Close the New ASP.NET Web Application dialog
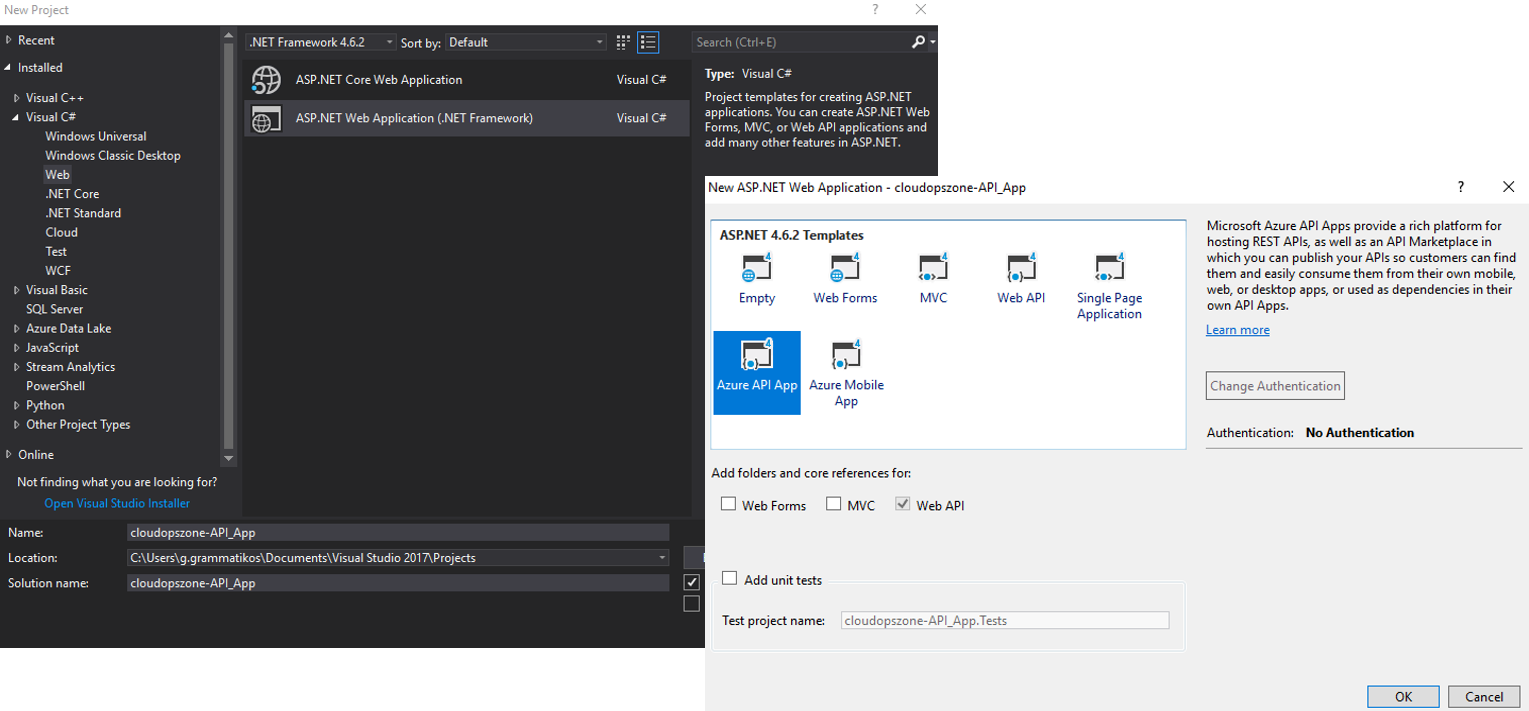Screen dimensions: 1529x711 point(1509,187)
